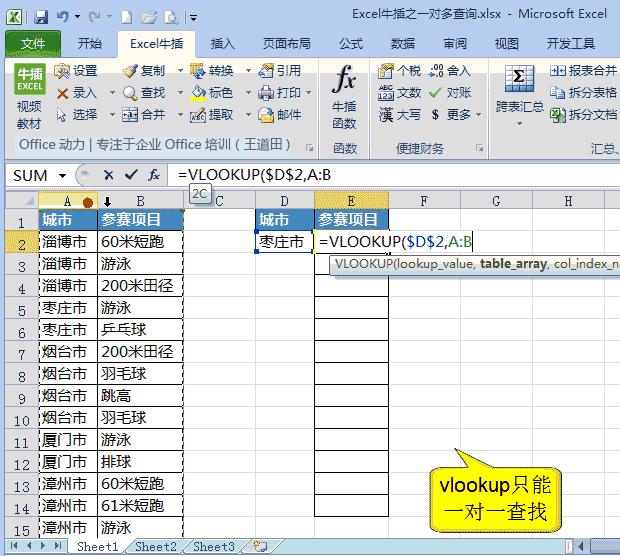Image resolution: width=620 pixels, height=556 pixels.
Task: Switch to the 插入 Insert tab
Action: (x=223, y=43)
